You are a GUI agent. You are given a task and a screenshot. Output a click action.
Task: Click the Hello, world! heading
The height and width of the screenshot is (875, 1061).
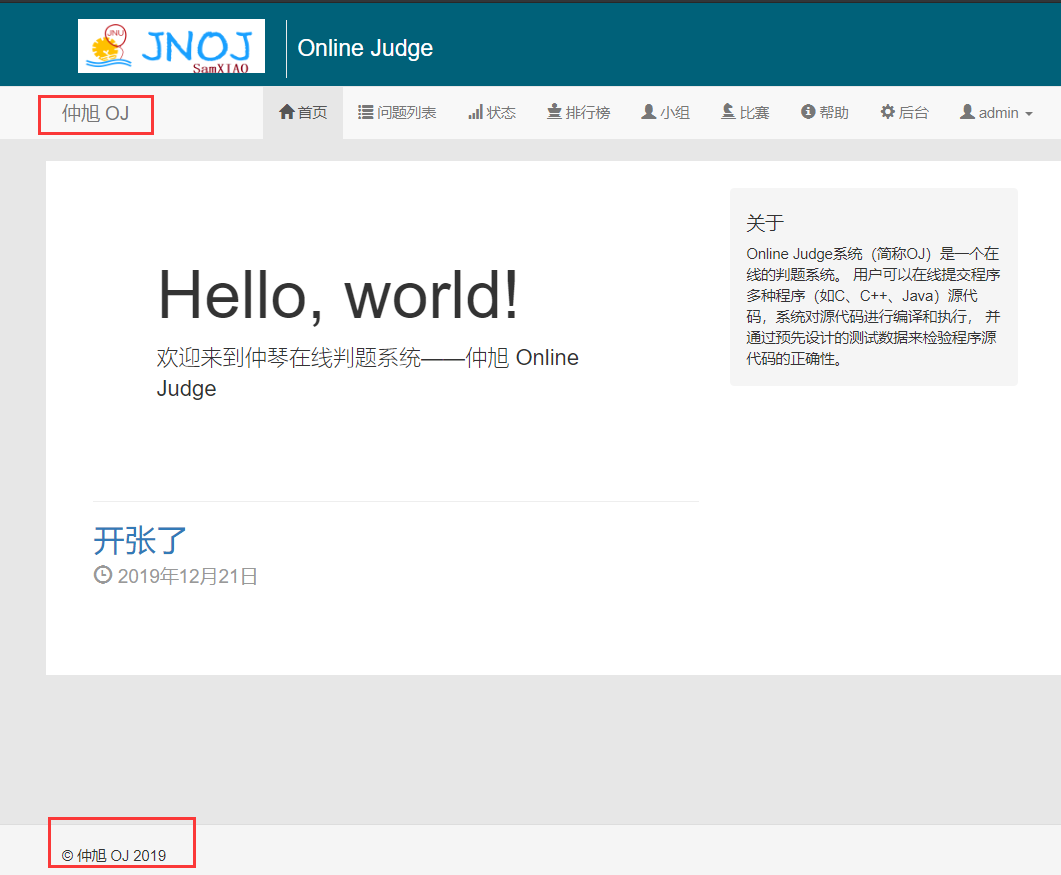coord(338,295)
